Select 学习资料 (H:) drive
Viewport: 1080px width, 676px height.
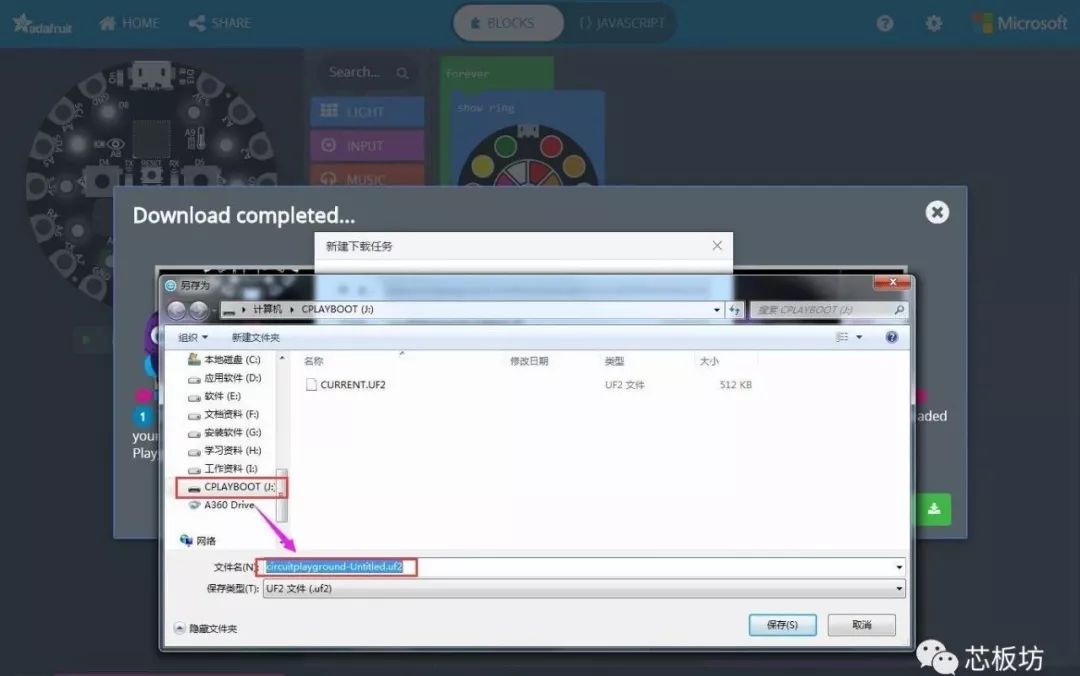225,450
